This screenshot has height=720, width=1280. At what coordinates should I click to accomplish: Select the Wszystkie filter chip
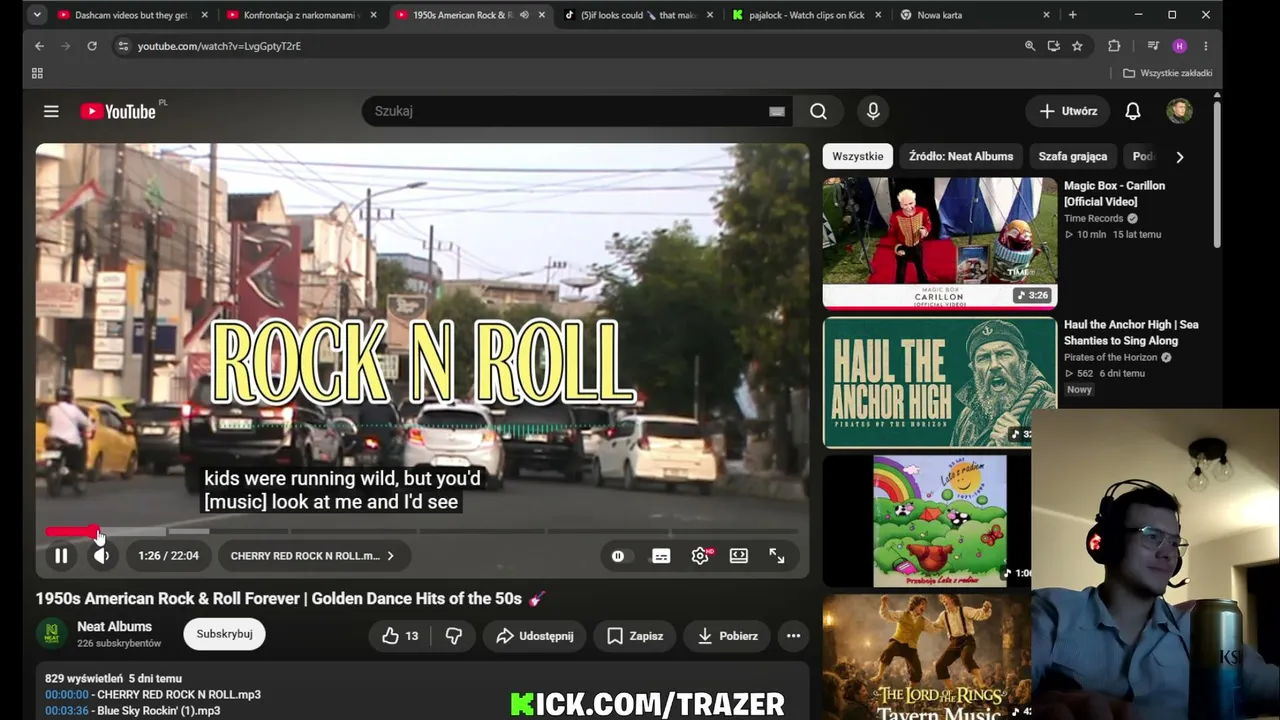858,156
